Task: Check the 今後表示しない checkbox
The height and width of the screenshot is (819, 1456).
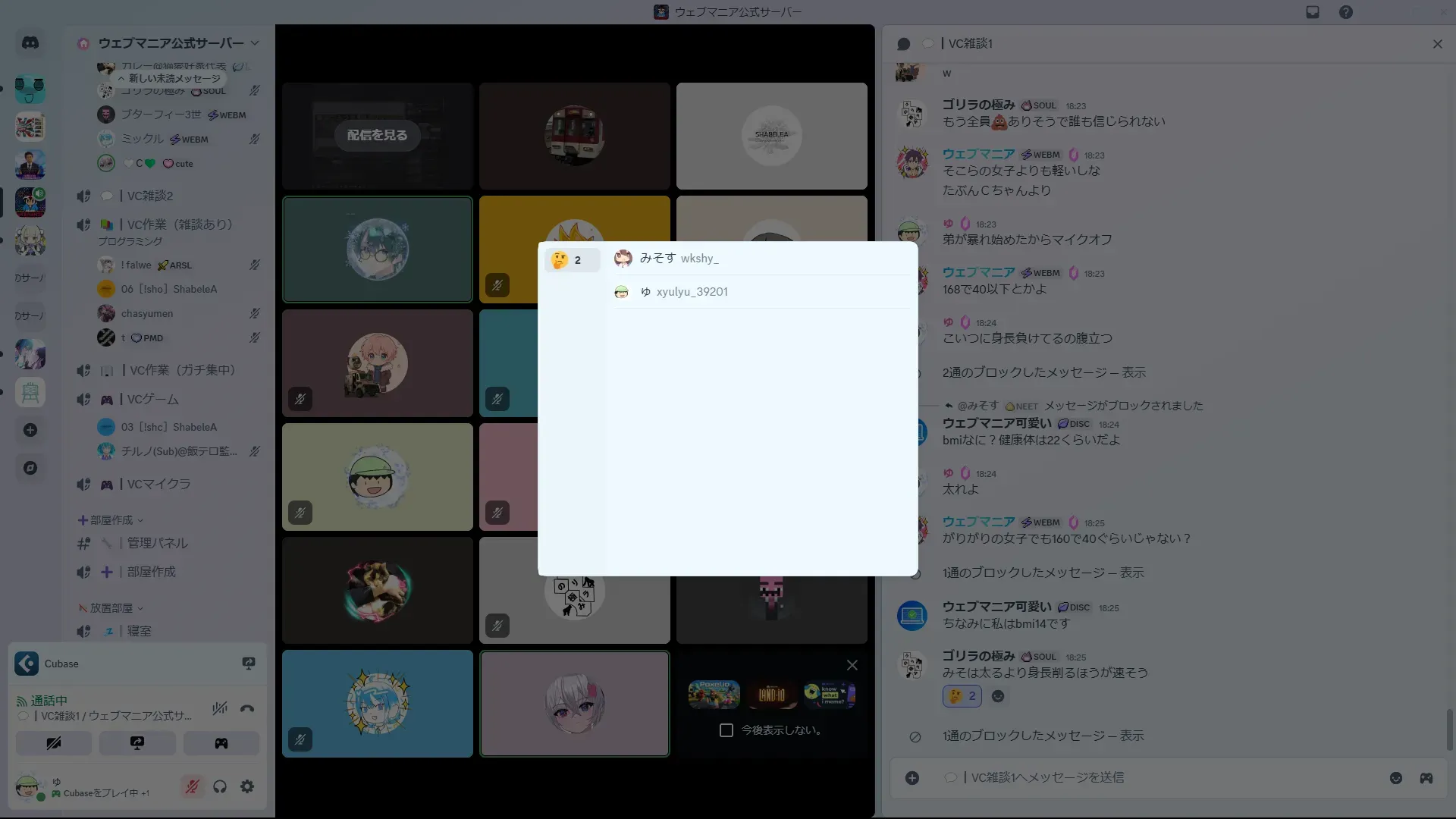Action: [726, 730]
